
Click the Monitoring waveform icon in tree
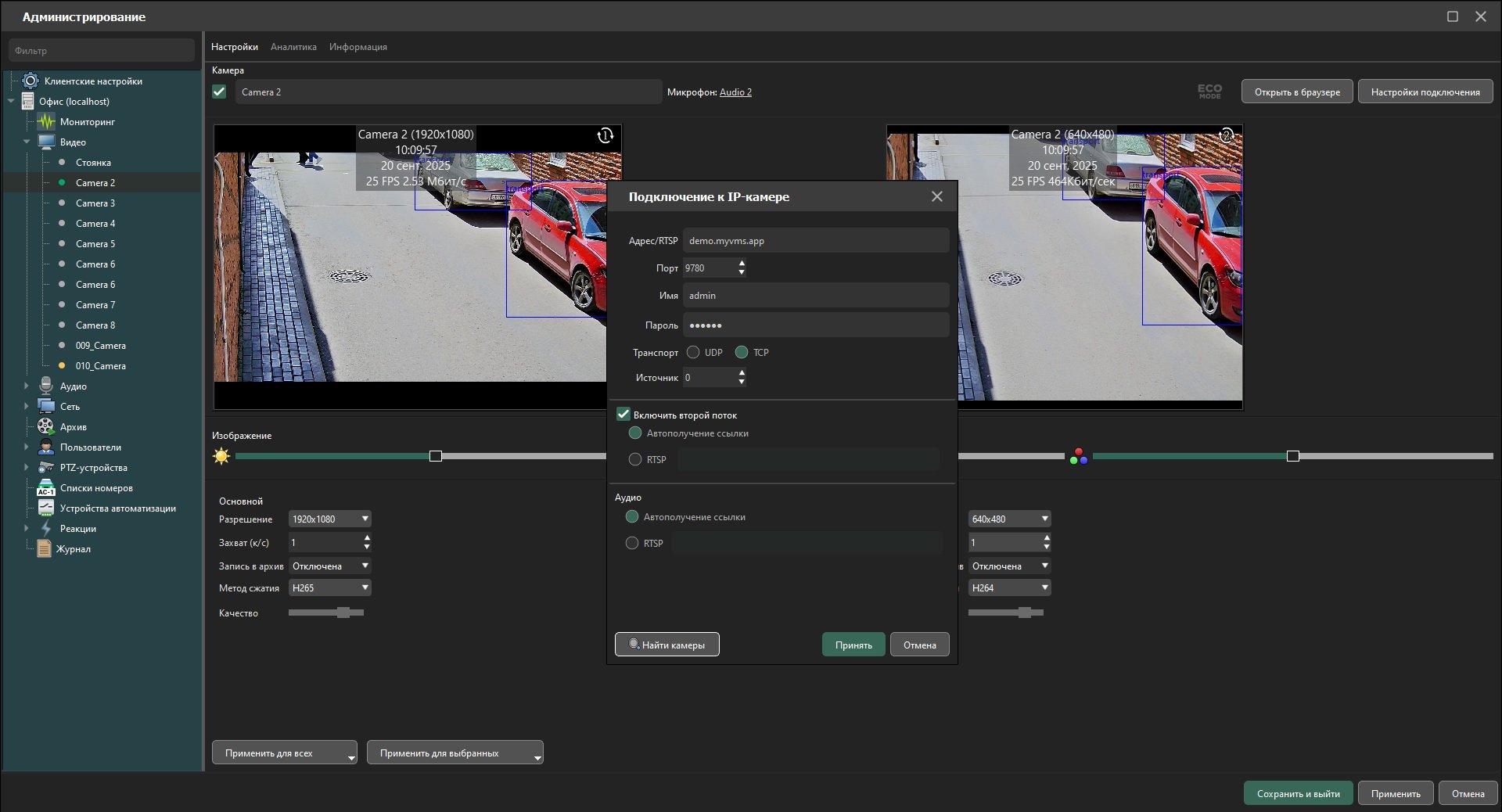pos(46,122)
